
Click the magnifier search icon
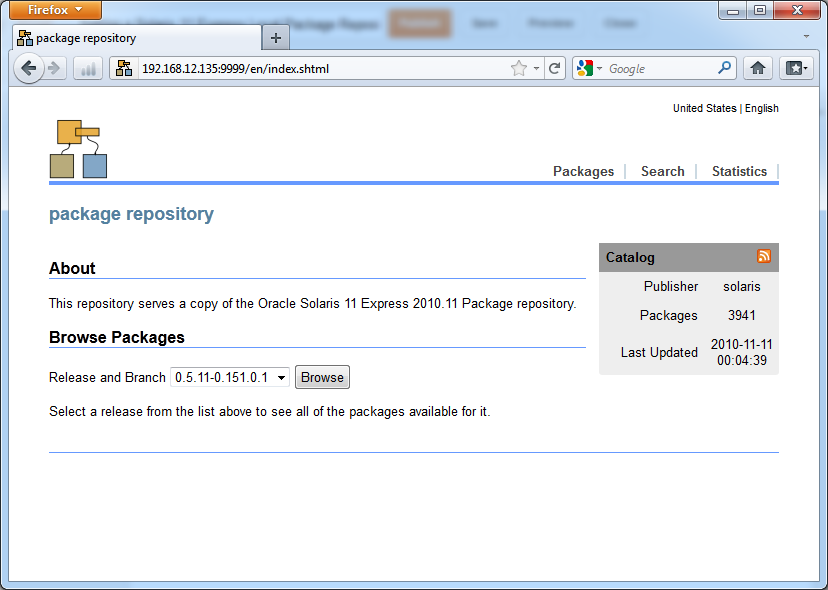(725, 68)
